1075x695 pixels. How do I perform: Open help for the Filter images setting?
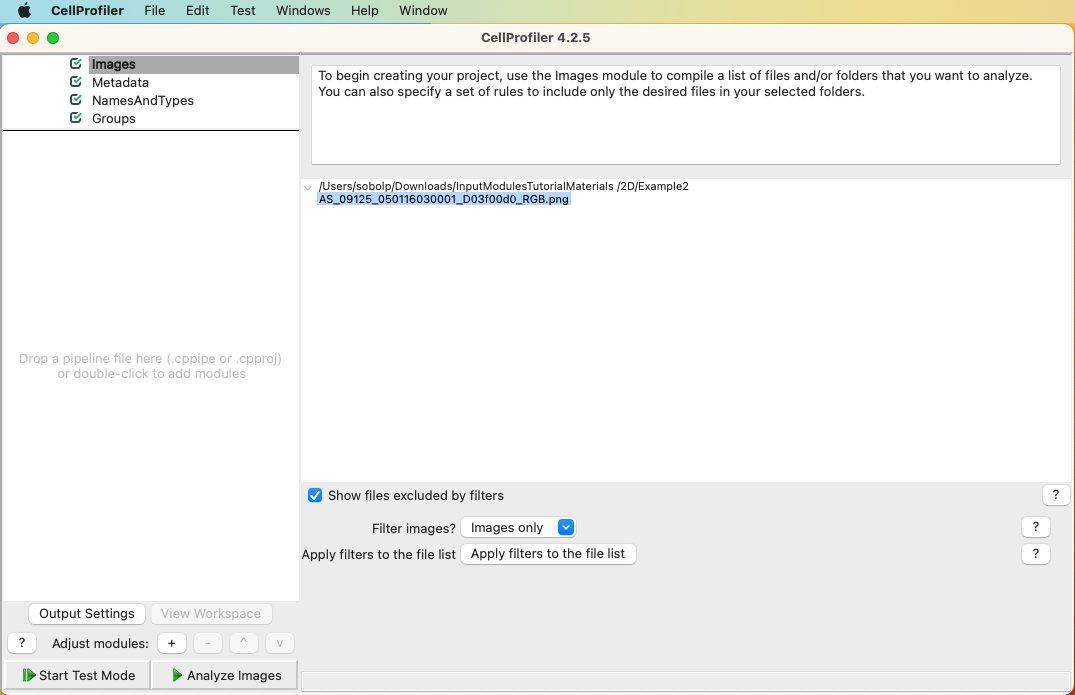coord(1035,526)
